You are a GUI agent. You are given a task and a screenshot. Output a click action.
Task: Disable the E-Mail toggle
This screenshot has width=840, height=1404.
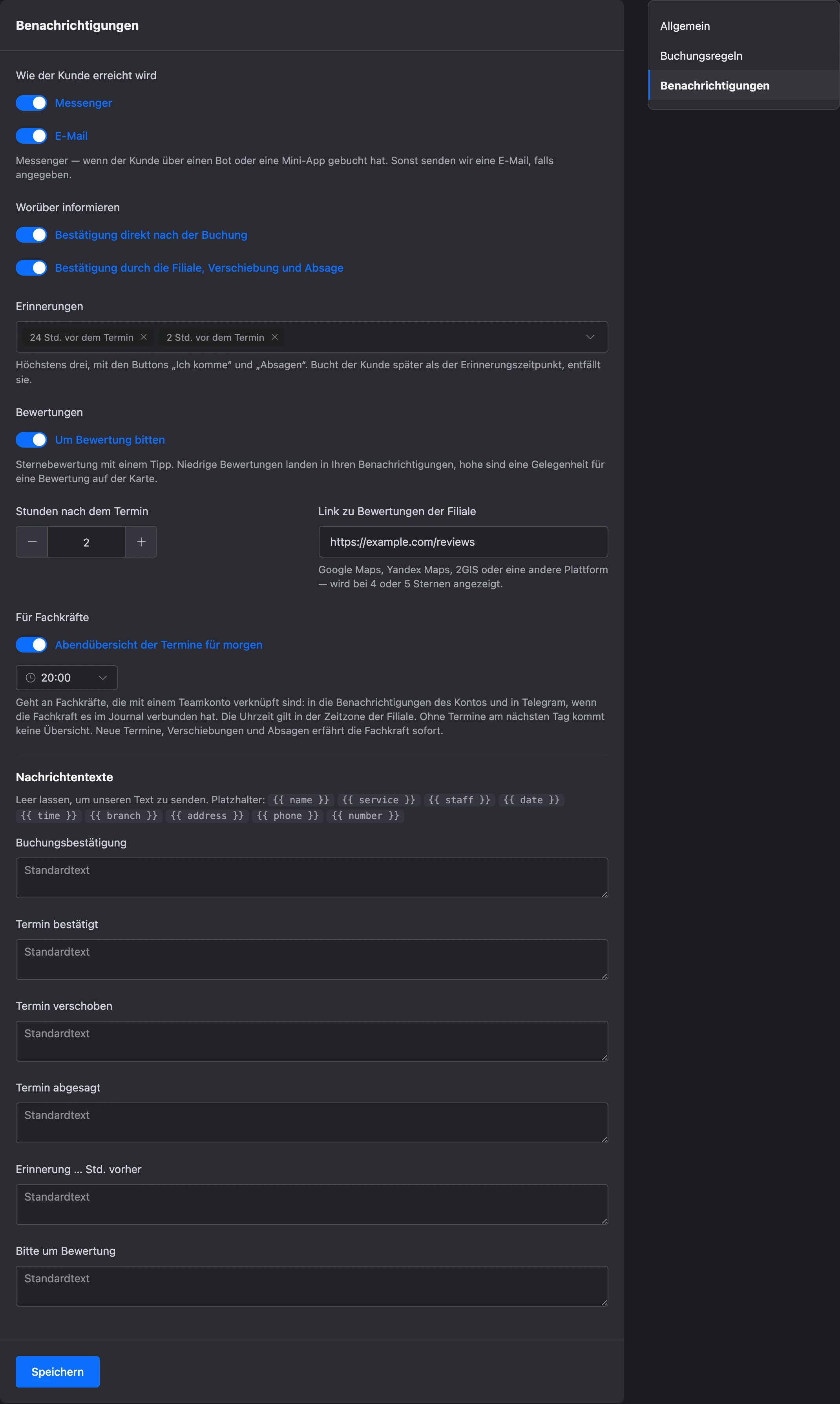pyautogui.click(x=31, y=136)
